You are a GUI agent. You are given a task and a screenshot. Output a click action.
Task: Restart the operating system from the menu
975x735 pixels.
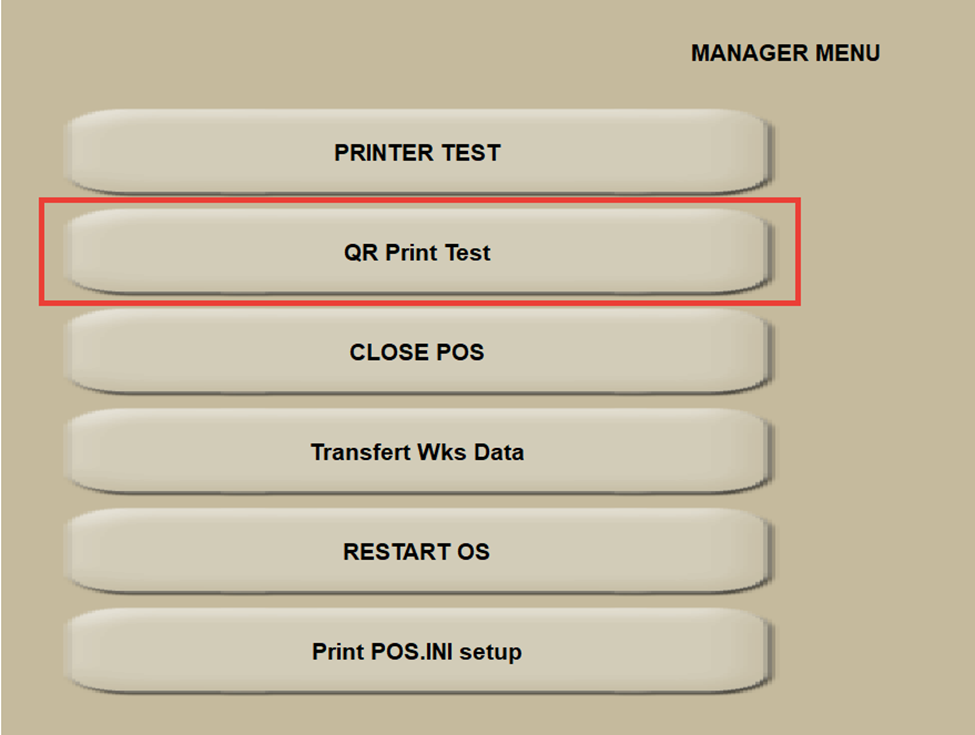point(417,552)
